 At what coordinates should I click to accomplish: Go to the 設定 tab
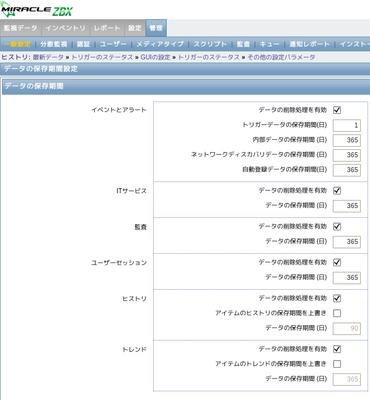click(135, 28)
